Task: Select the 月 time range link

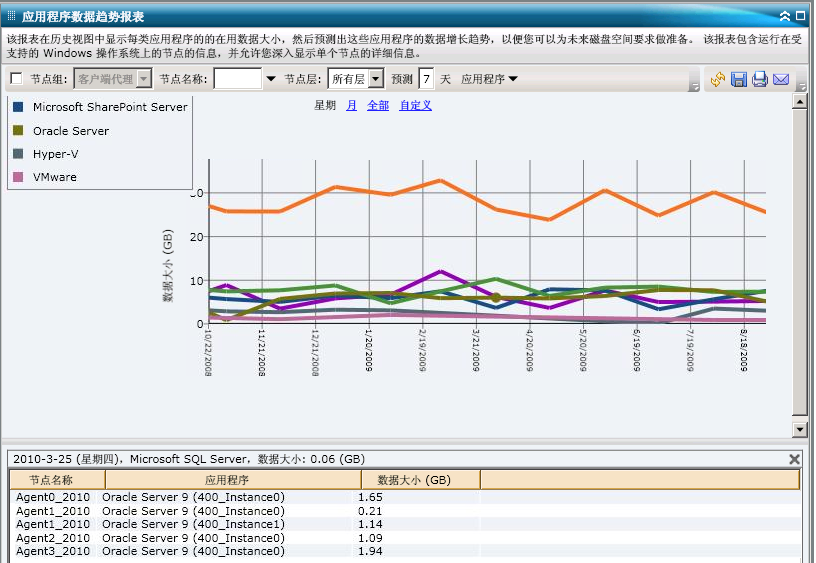Action: pos(351,105)
